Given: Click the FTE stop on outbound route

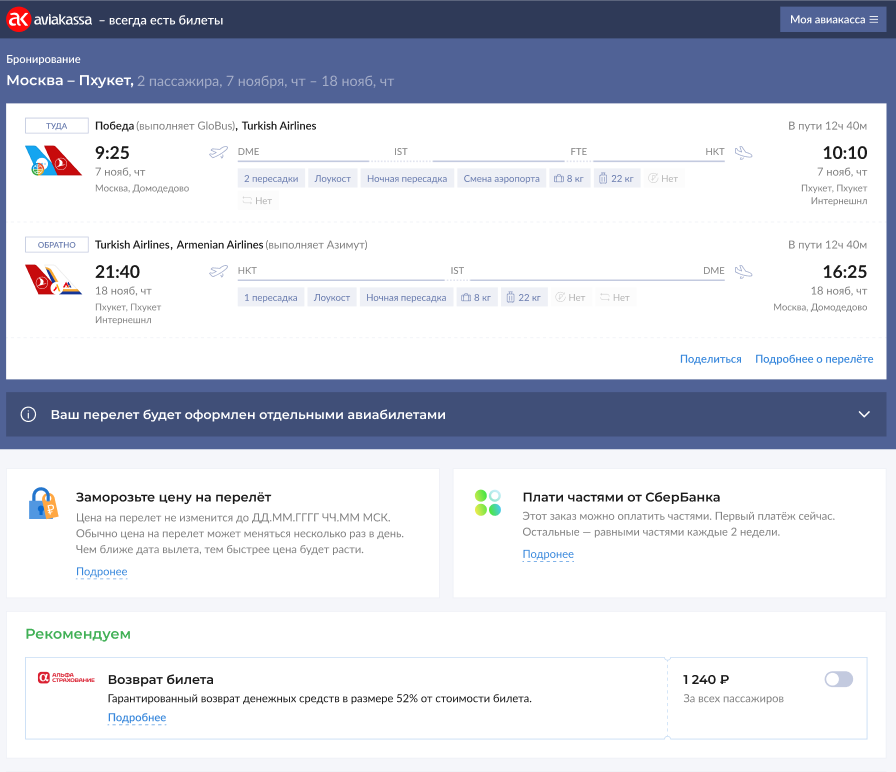Looking at the screenshot, I should (x=578, y=151).
